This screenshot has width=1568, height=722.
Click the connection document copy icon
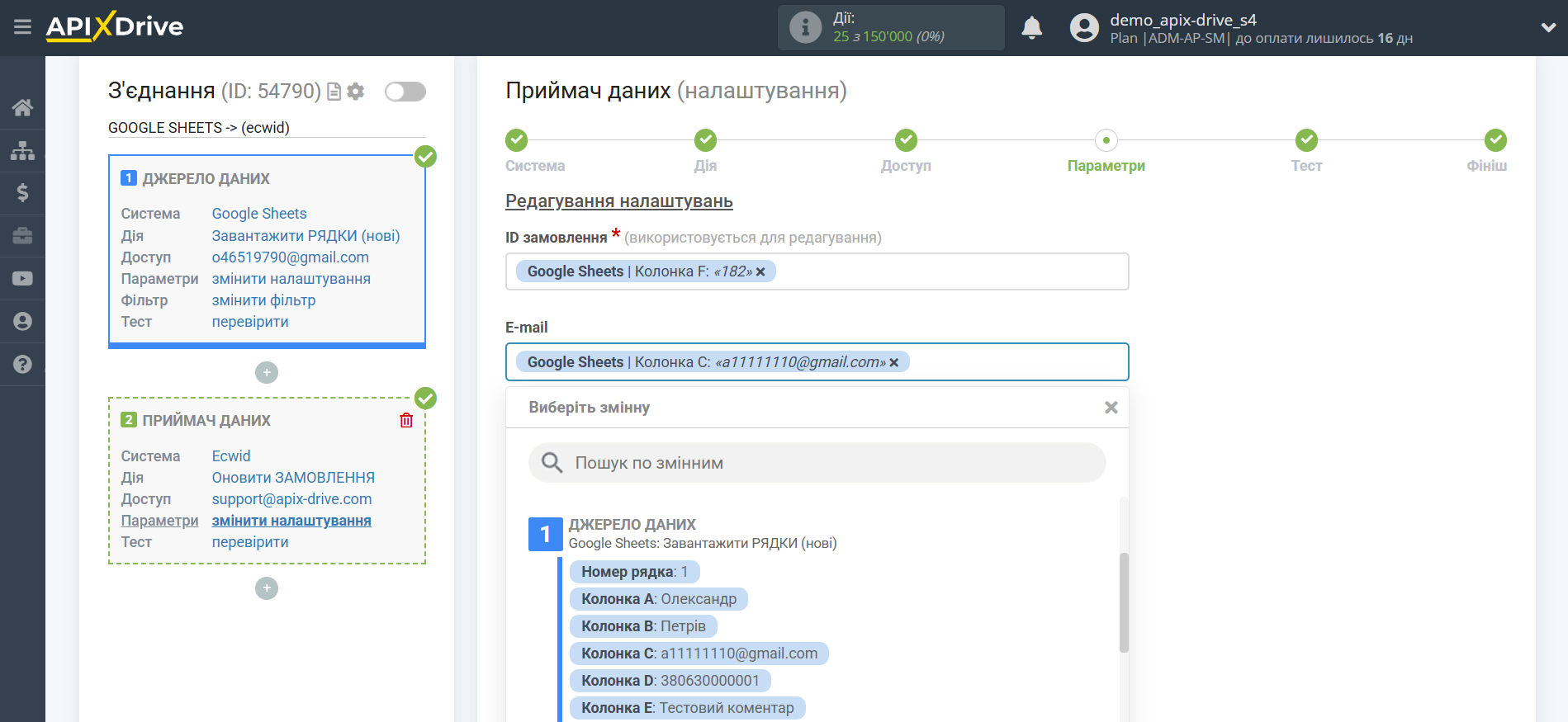334,92
